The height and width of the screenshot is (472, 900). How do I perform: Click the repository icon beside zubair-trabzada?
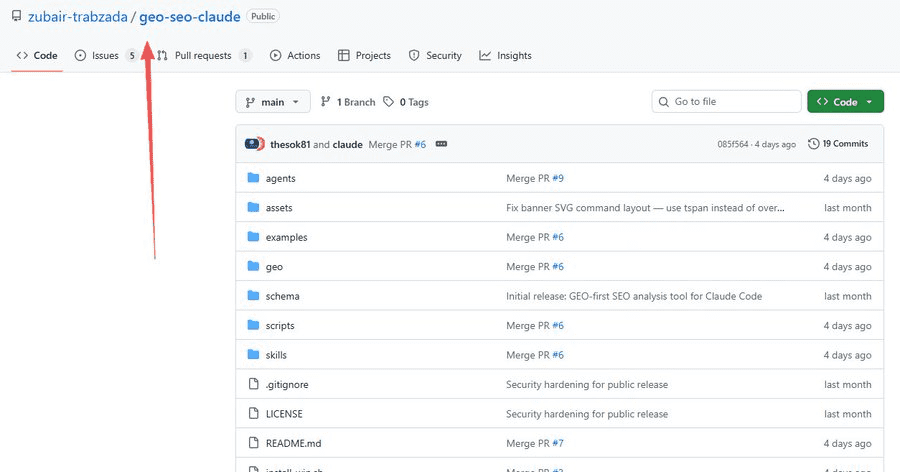tap(17, 17)
